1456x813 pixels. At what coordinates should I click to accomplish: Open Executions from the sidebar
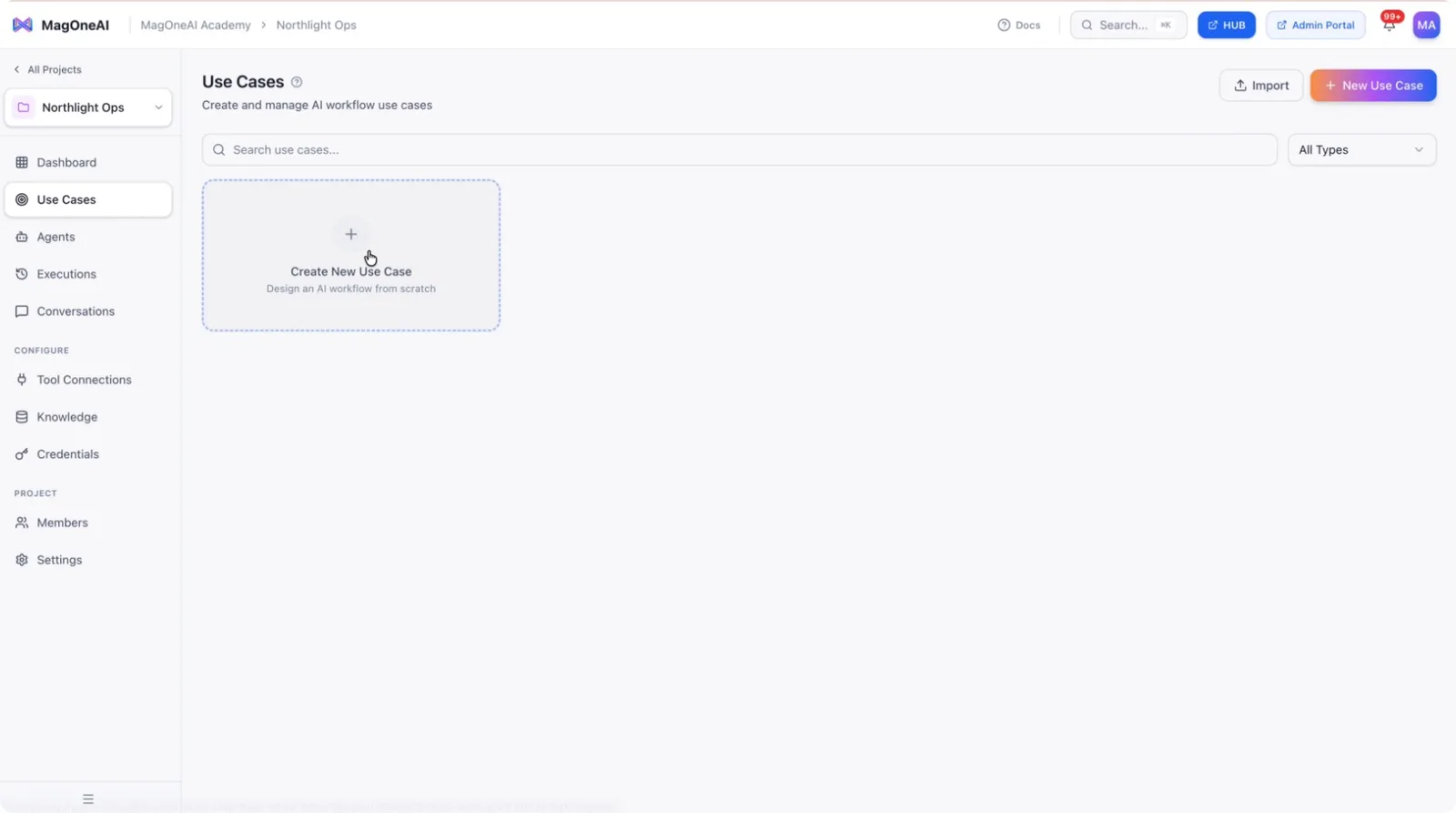tap(88, 274)
